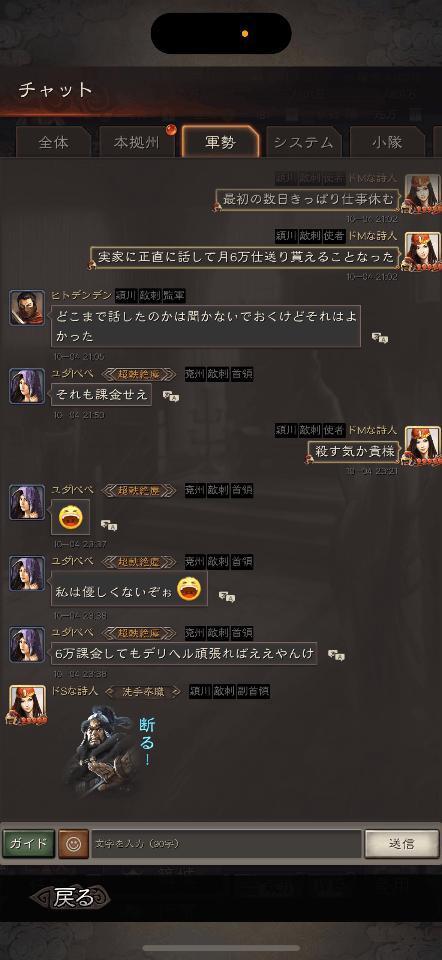Open the emoji picker smiley icon
The width and height of the screenshot is (442, 960).
tap(73, 844)
